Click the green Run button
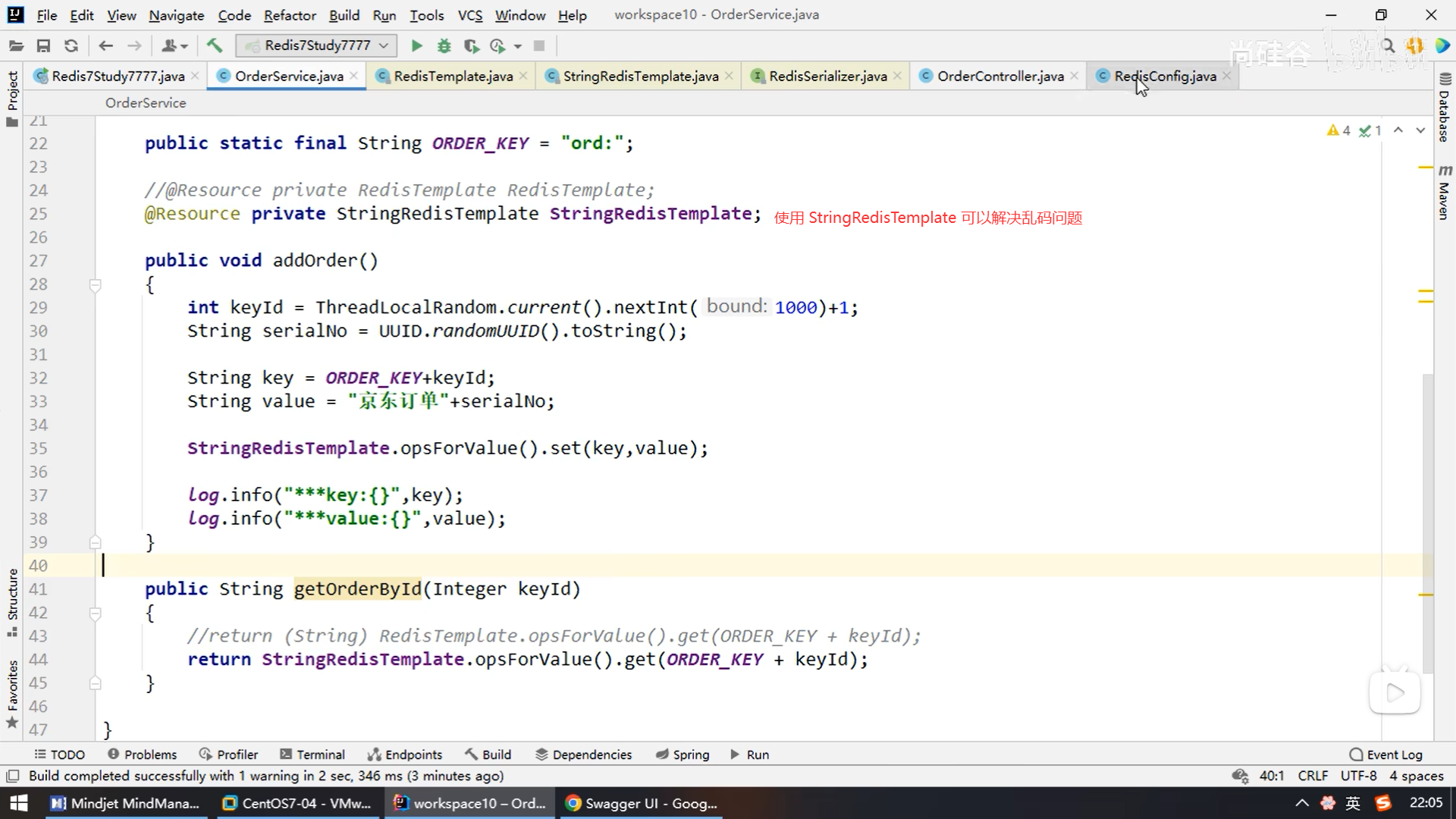 coord(416,46)
